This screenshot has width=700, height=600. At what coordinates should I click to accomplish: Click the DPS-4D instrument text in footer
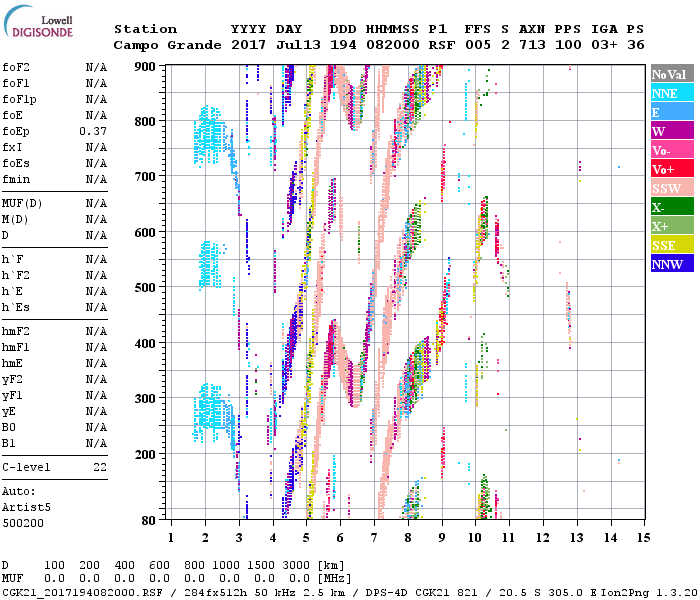(x=387, y=593)
